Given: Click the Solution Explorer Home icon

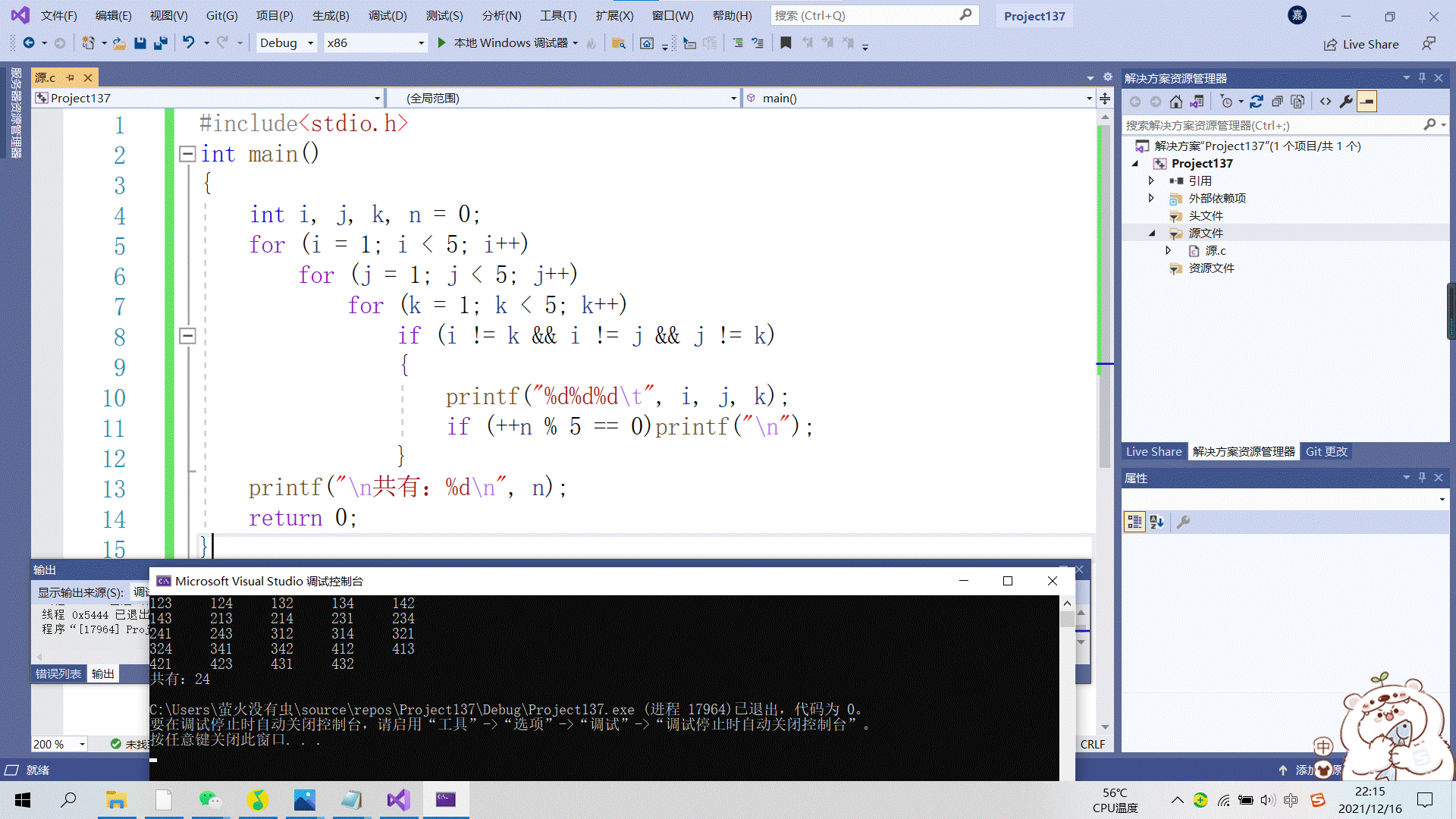Looking at the screenshot, I should (1175, 102).
